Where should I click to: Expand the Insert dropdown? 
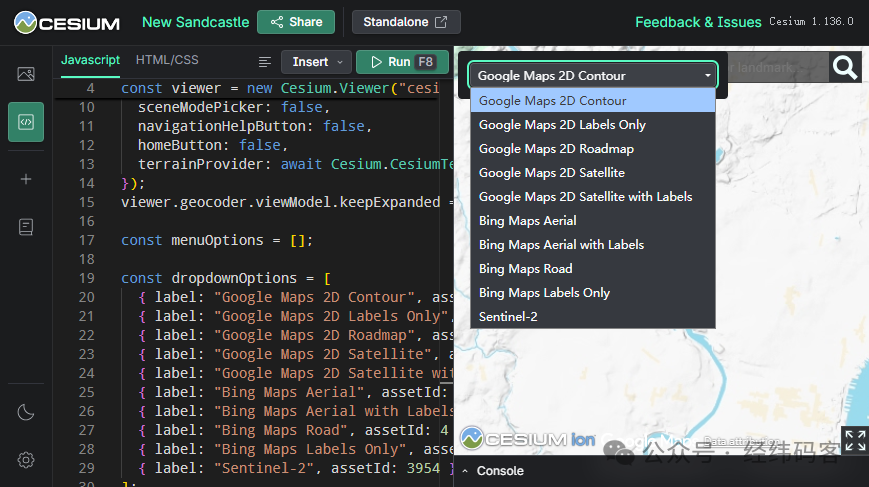click(x=316, y=62)
